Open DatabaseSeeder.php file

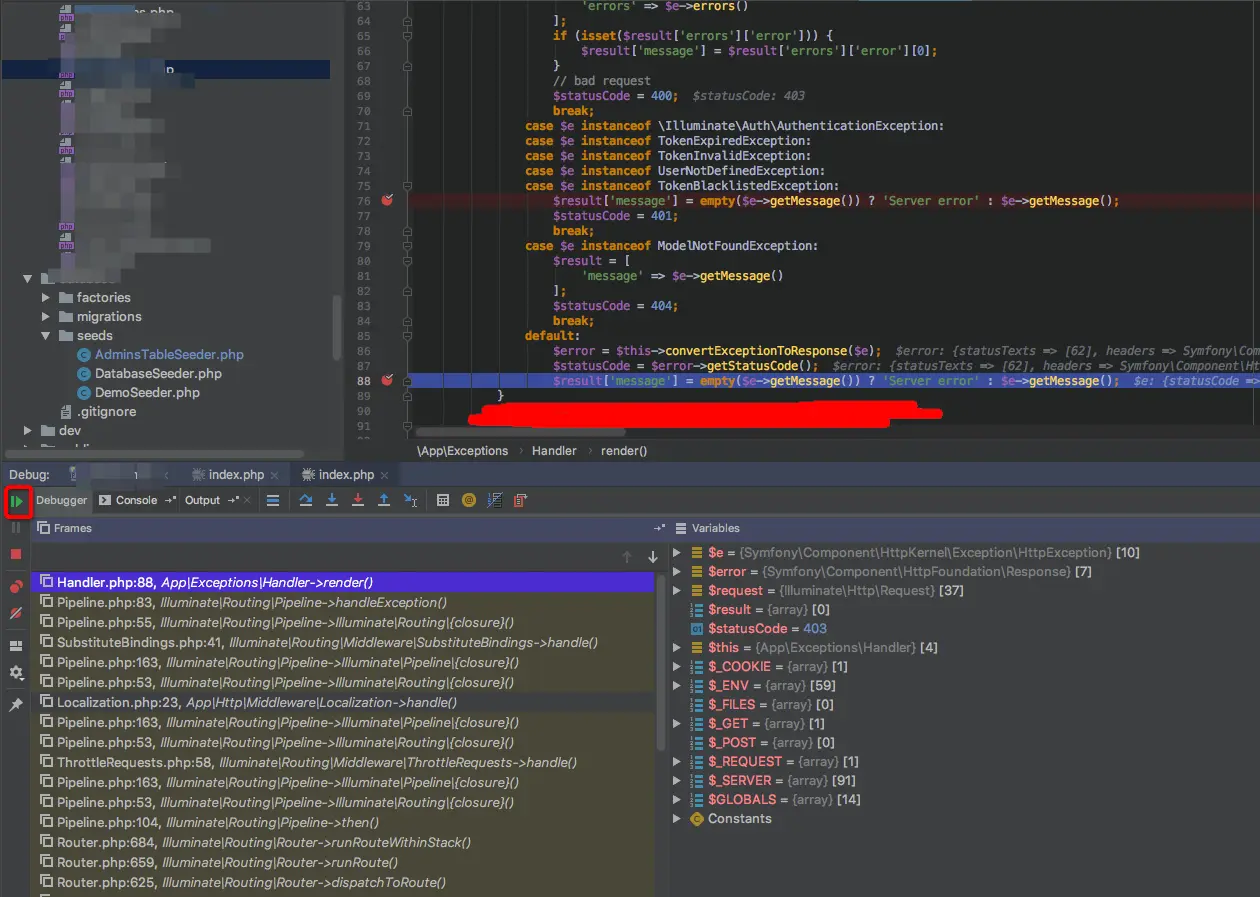tap(158, 373)
